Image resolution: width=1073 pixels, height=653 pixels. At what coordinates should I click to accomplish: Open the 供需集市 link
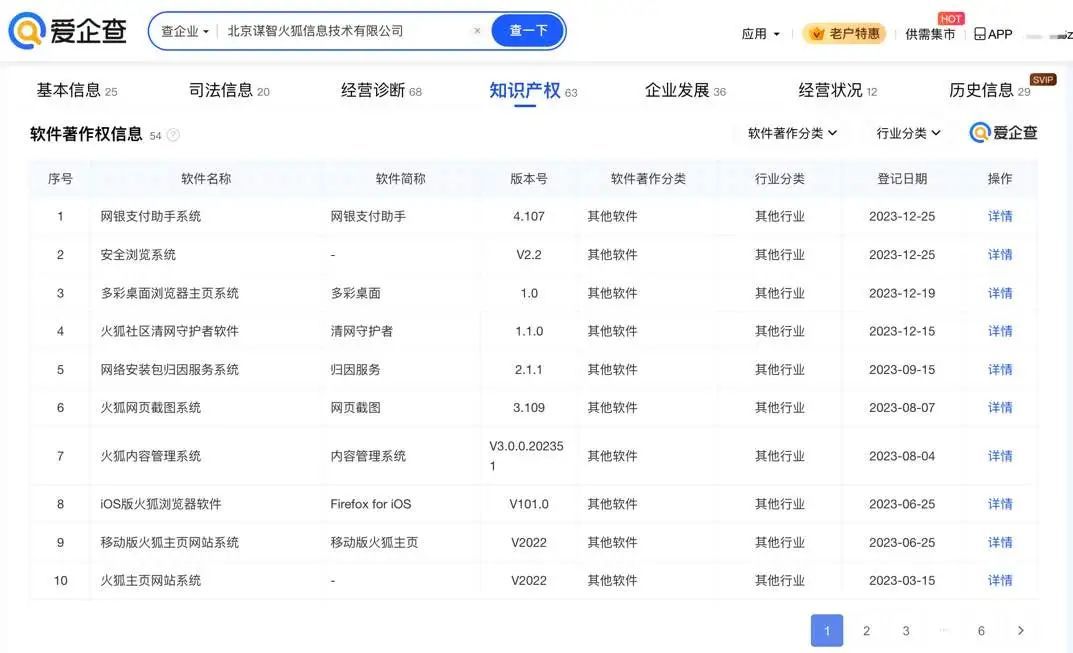[x=930, y=34]
